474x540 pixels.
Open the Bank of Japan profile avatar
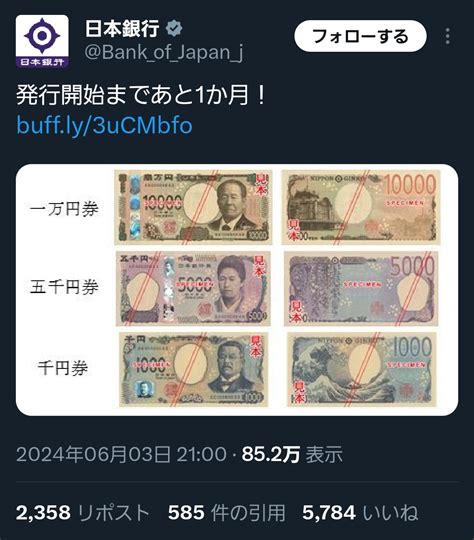42,41
